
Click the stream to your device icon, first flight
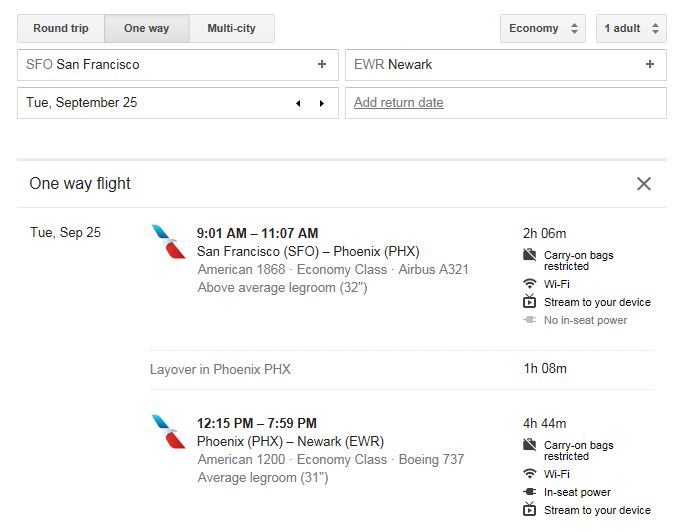tap(529, 302)
